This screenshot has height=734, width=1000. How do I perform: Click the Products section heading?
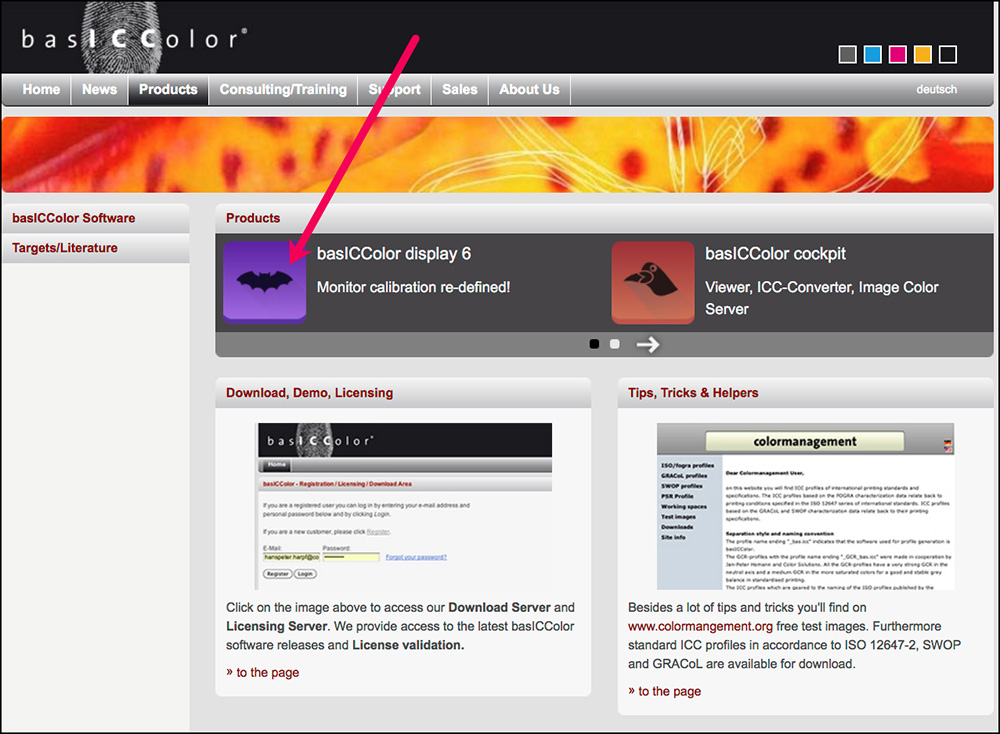pos(253,218)
